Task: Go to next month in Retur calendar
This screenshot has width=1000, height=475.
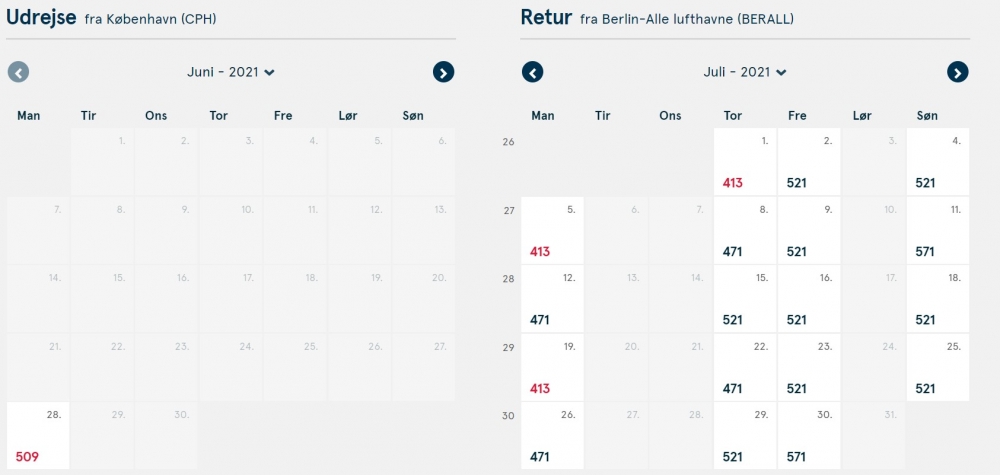Action: click(957, 72)
